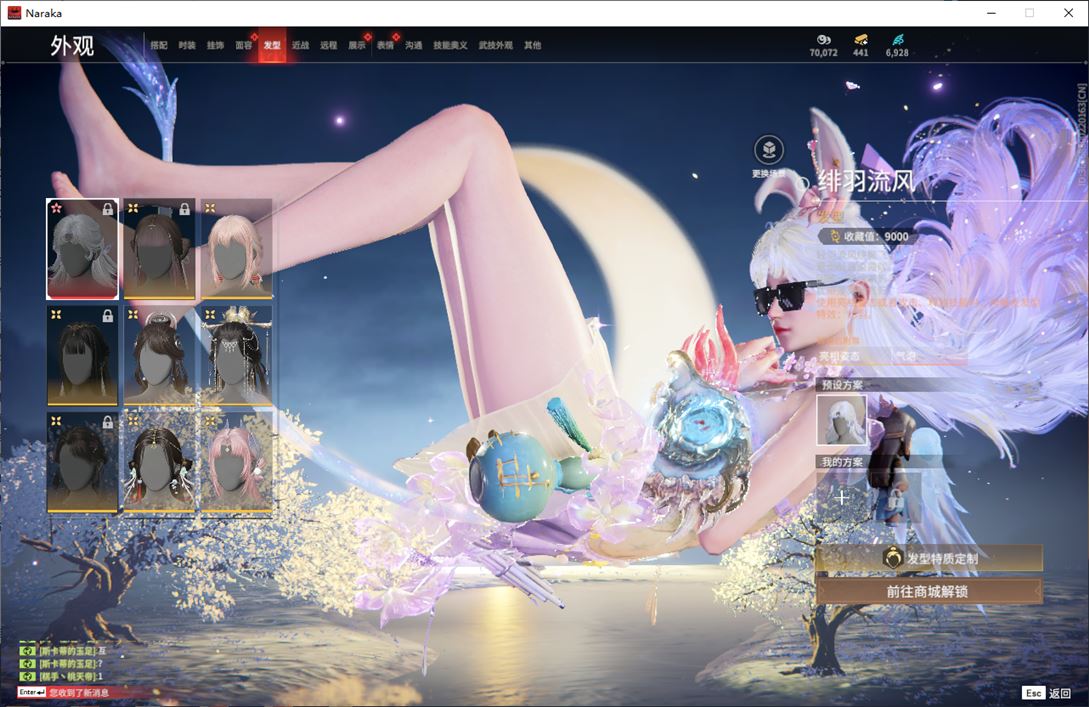Screen dimensions: 1089x707
Task: Click the gold ticket icon above 441
Action: click(x=861, y=40)
